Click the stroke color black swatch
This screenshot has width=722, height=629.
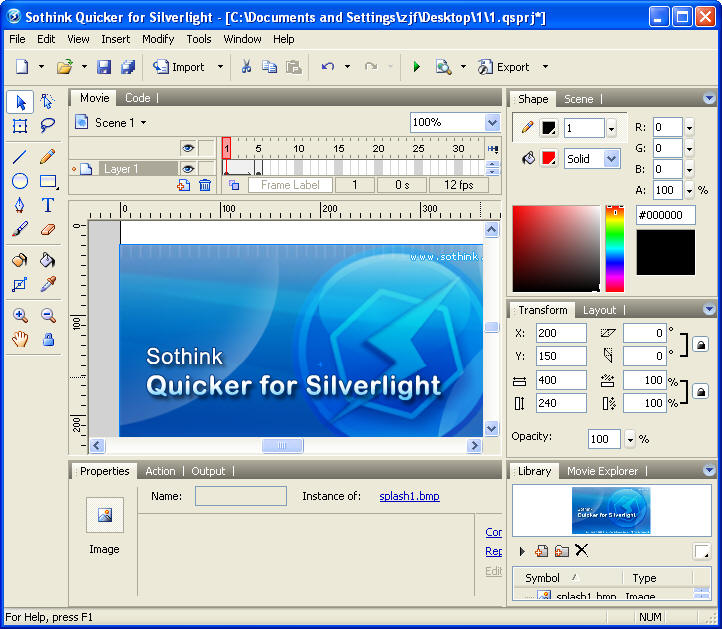(548, 128)
